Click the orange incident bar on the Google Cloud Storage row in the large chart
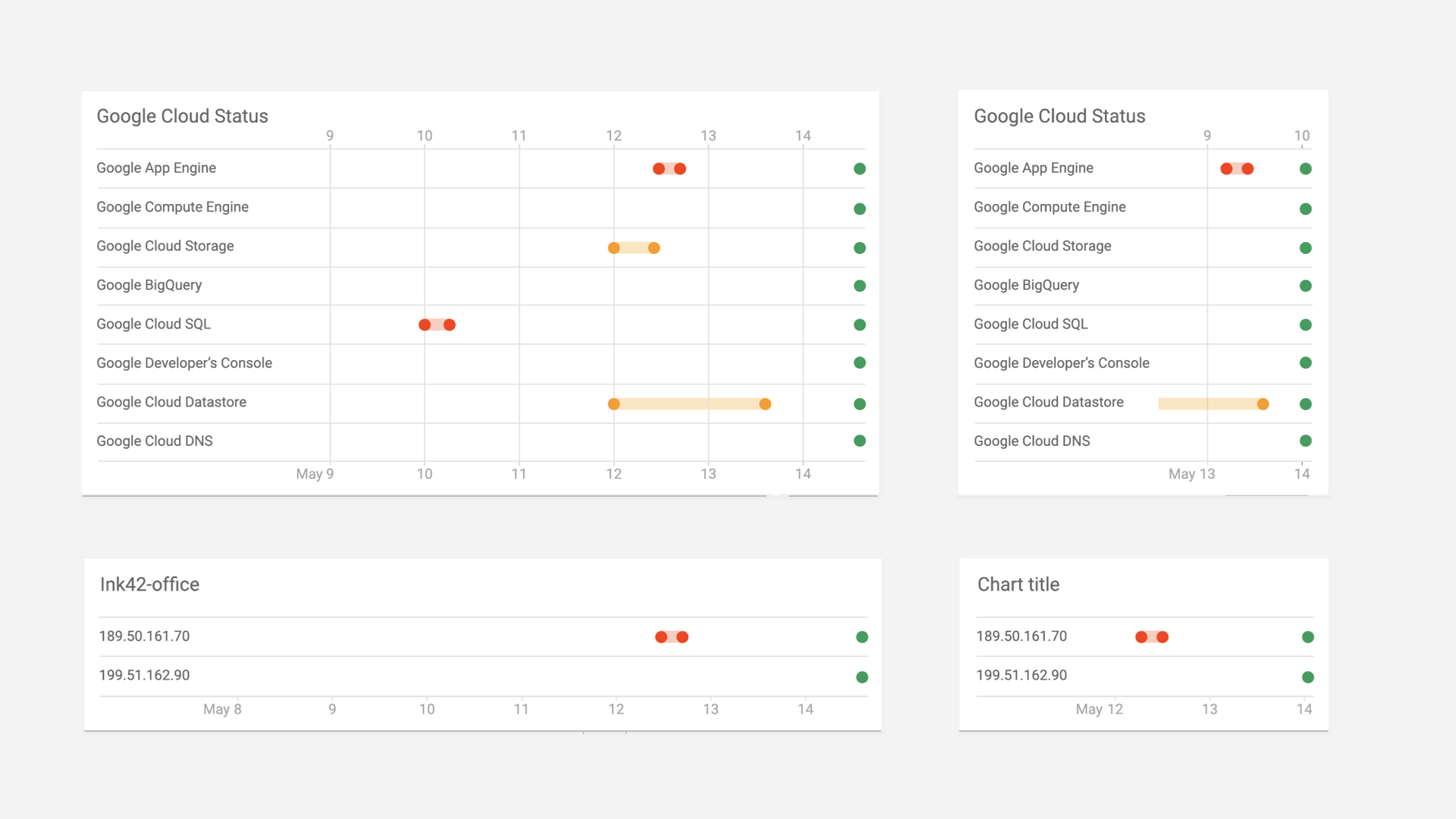The width and height of the screenshot is (1456, 819). 634,248
